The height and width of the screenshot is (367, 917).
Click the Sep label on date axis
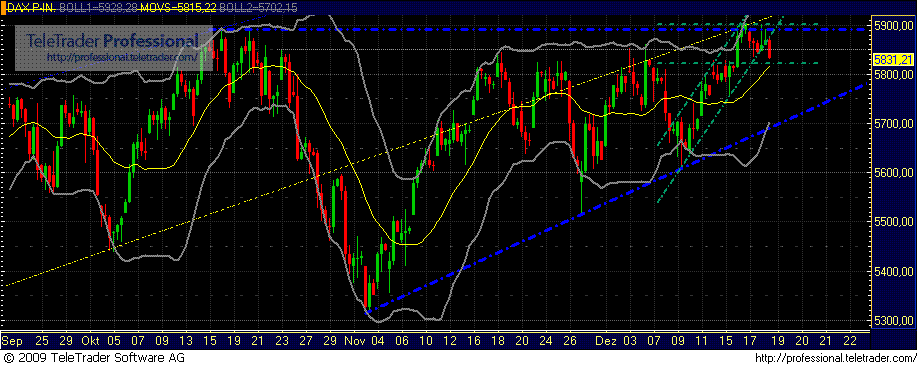[x=11, y=340]
